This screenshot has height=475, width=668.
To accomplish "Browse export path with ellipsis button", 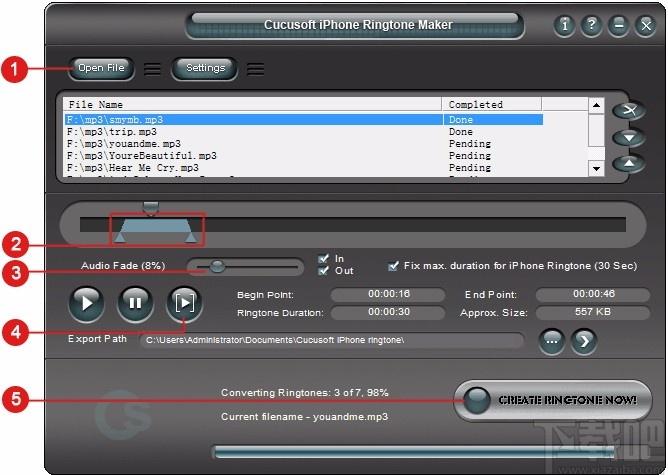I will coord(553,340).
